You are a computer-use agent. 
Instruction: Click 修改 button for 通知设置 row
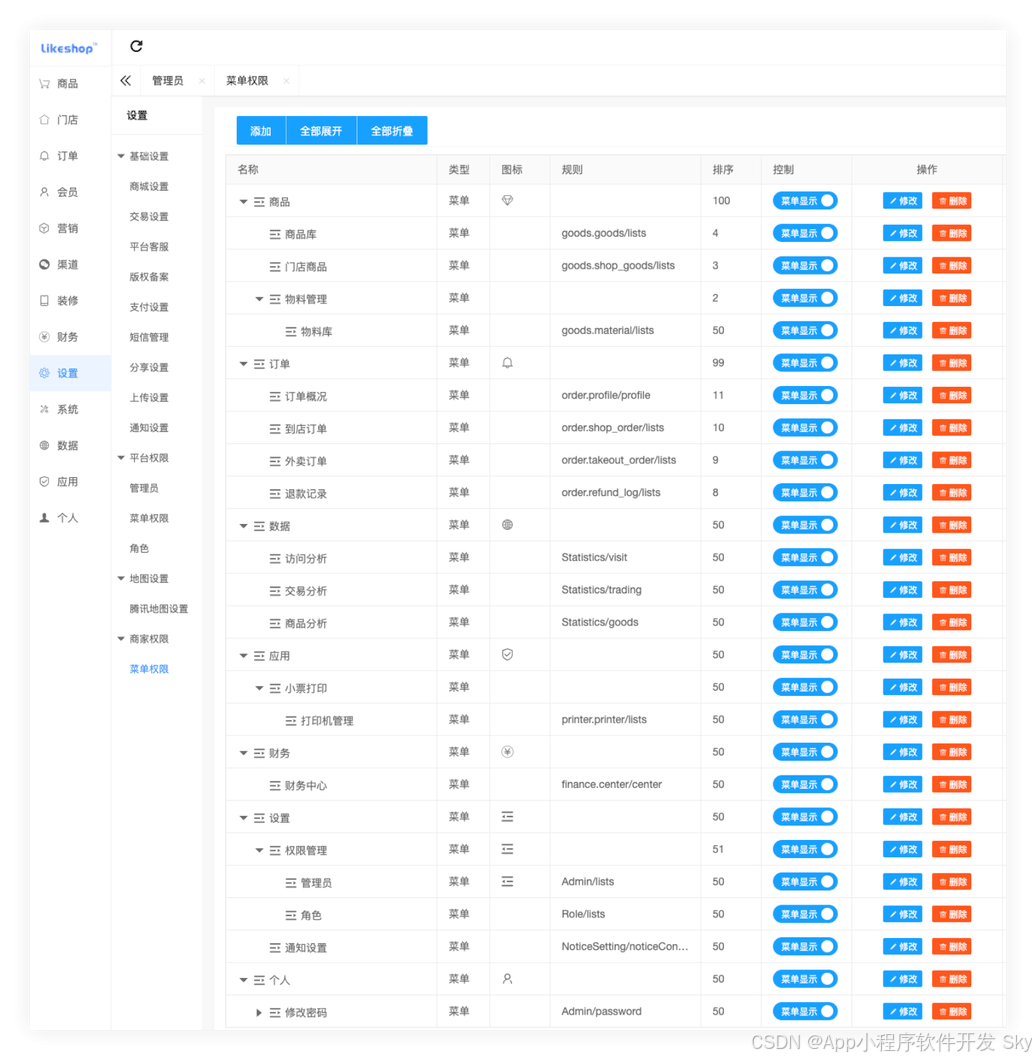[903, 947]
